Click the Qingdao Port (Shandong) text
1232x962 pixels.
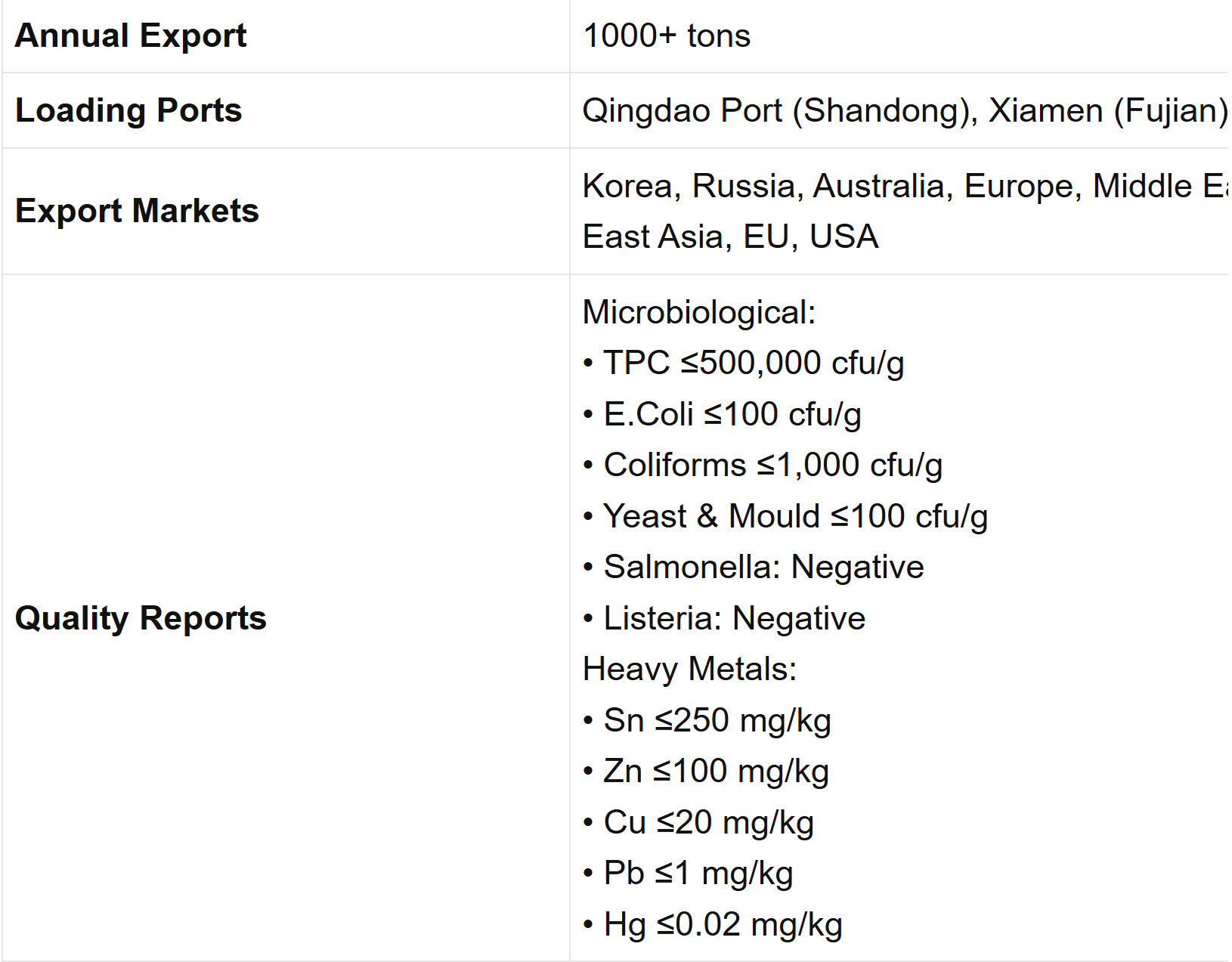pyautogui.click(x=780, y=111)
